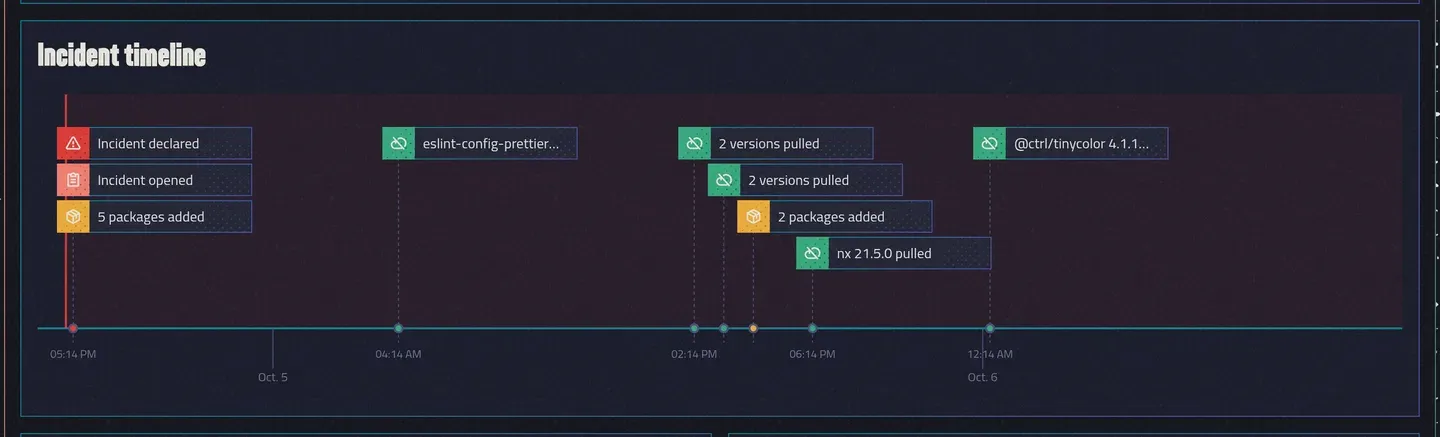Select the timeline dot at 06:14 PM
The width and height of the screenshot is (1440, 437).
[x=812, y=328]
